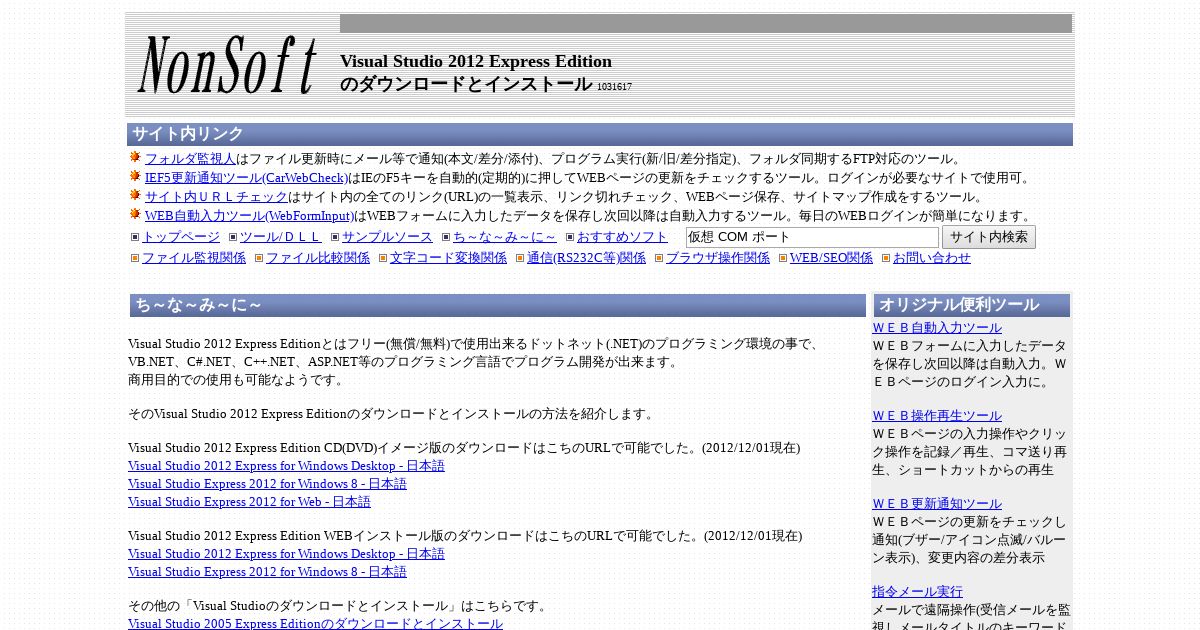
Task: Click text 商用目的での使用も可能なようです。
Action: click(x=237, y=380)
